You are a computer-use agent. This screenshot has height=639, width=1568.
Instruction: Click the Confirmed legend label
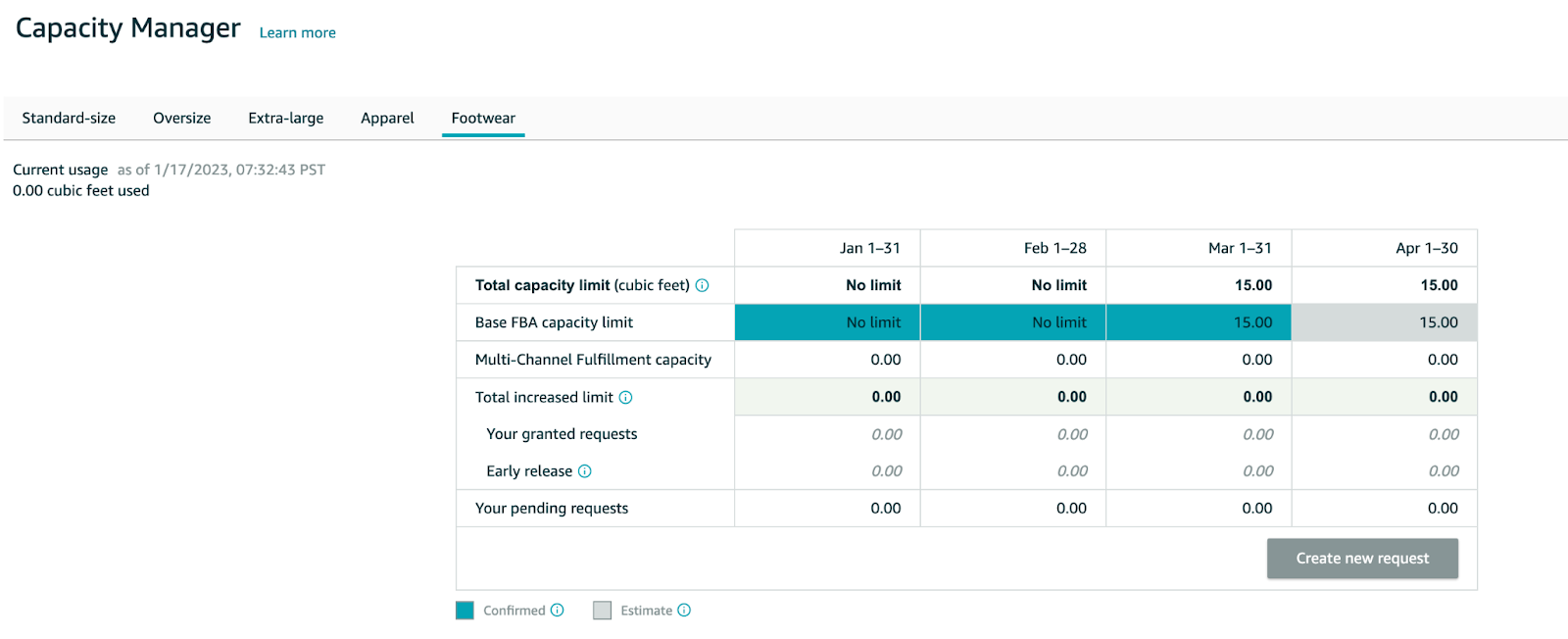(514, 611)
